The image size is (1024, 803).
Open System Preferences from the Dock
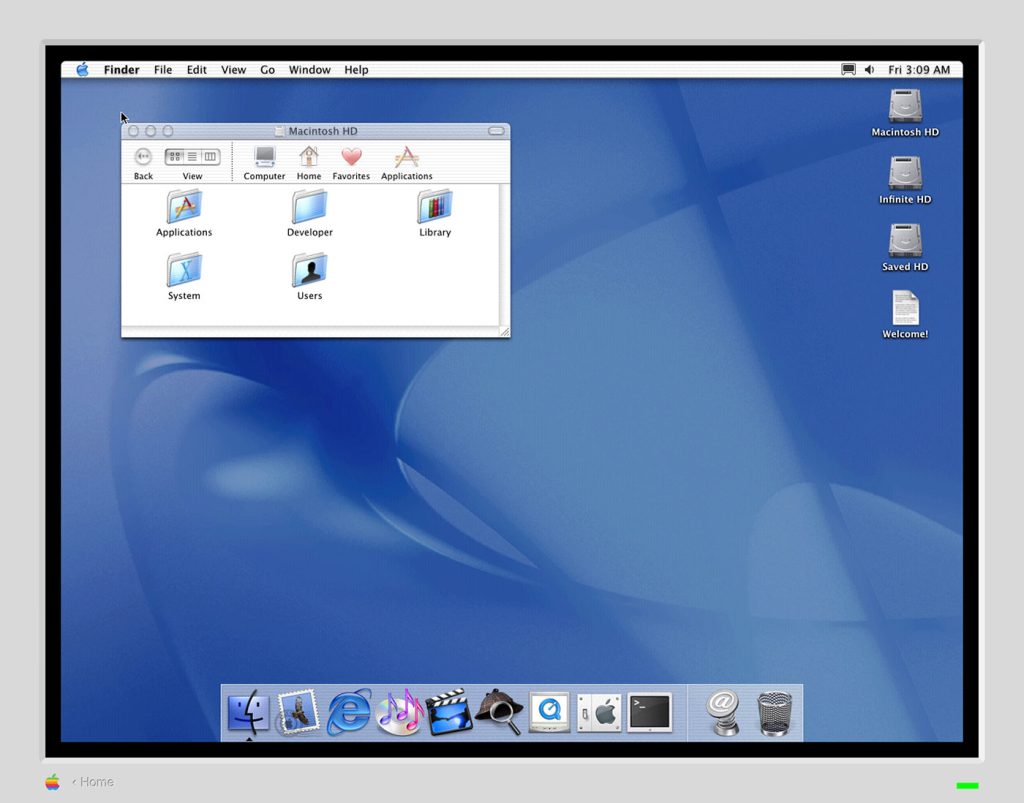coord(598,712)
